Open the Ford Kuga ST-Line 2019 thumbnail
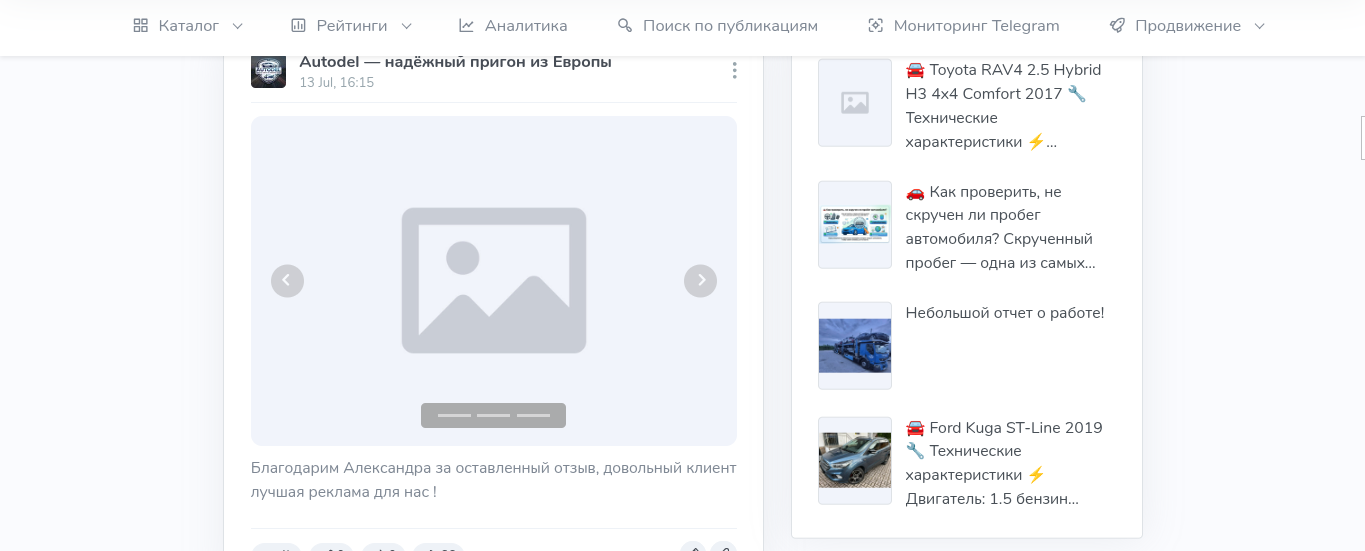This screenshot has height=551, width=1365. pyautogui.click(x=855, y=460)
